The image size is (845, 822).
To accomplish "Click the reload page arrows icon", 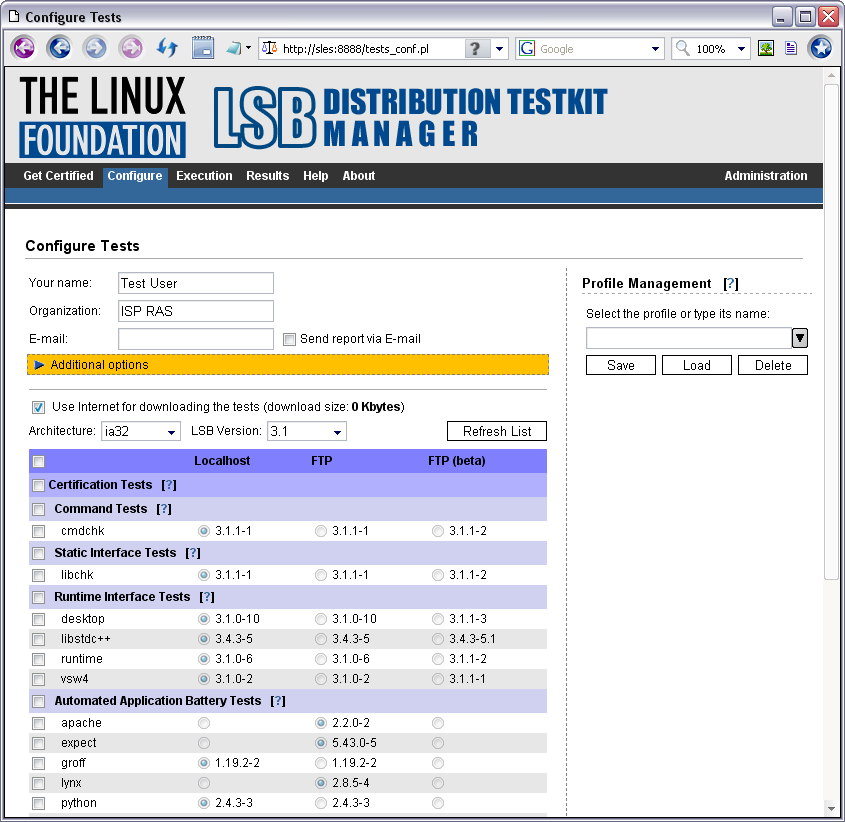I will click(167, 48).
